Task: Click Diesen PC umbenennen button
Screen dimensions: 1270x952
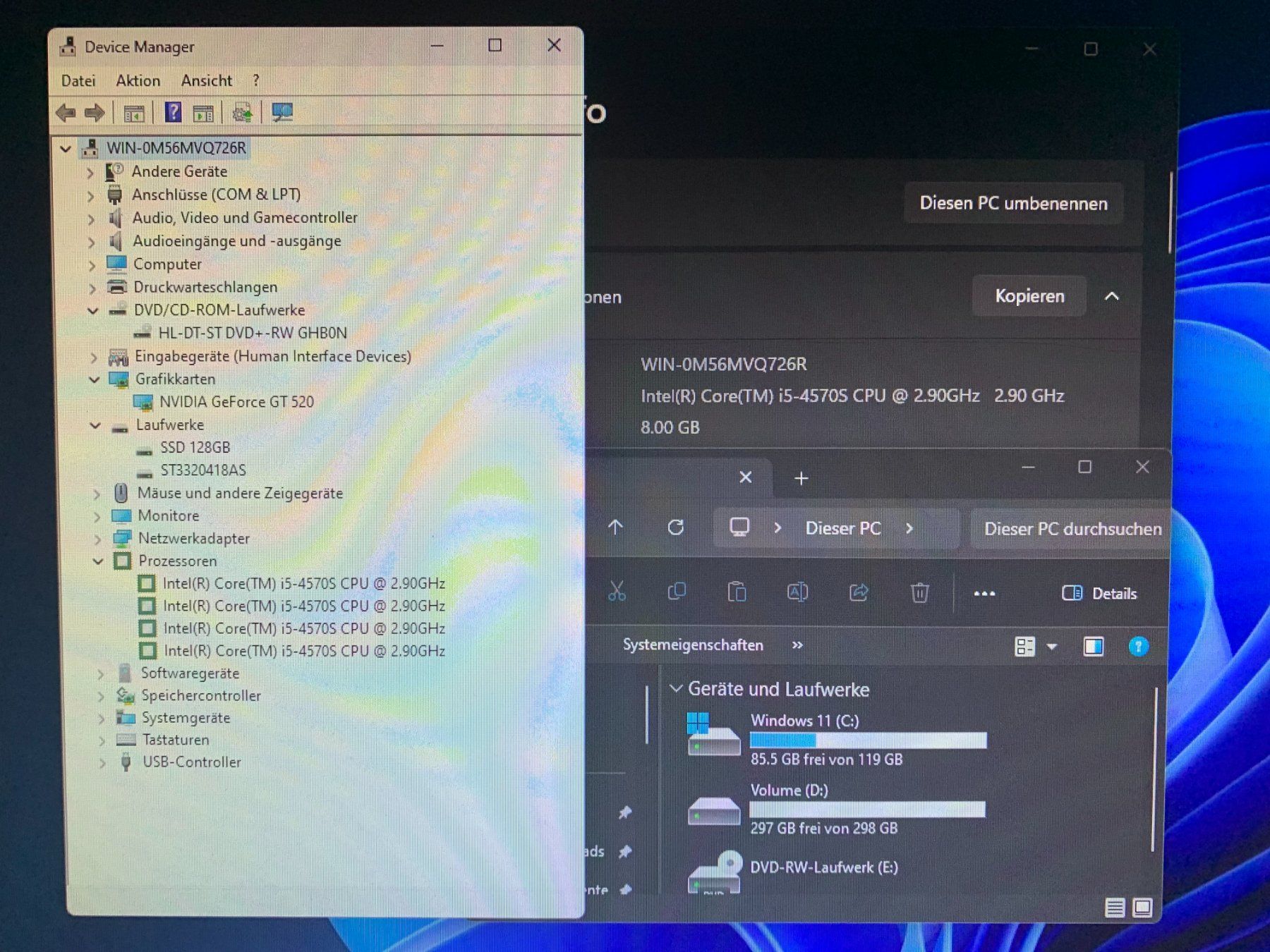Action: pos(1013,204)
